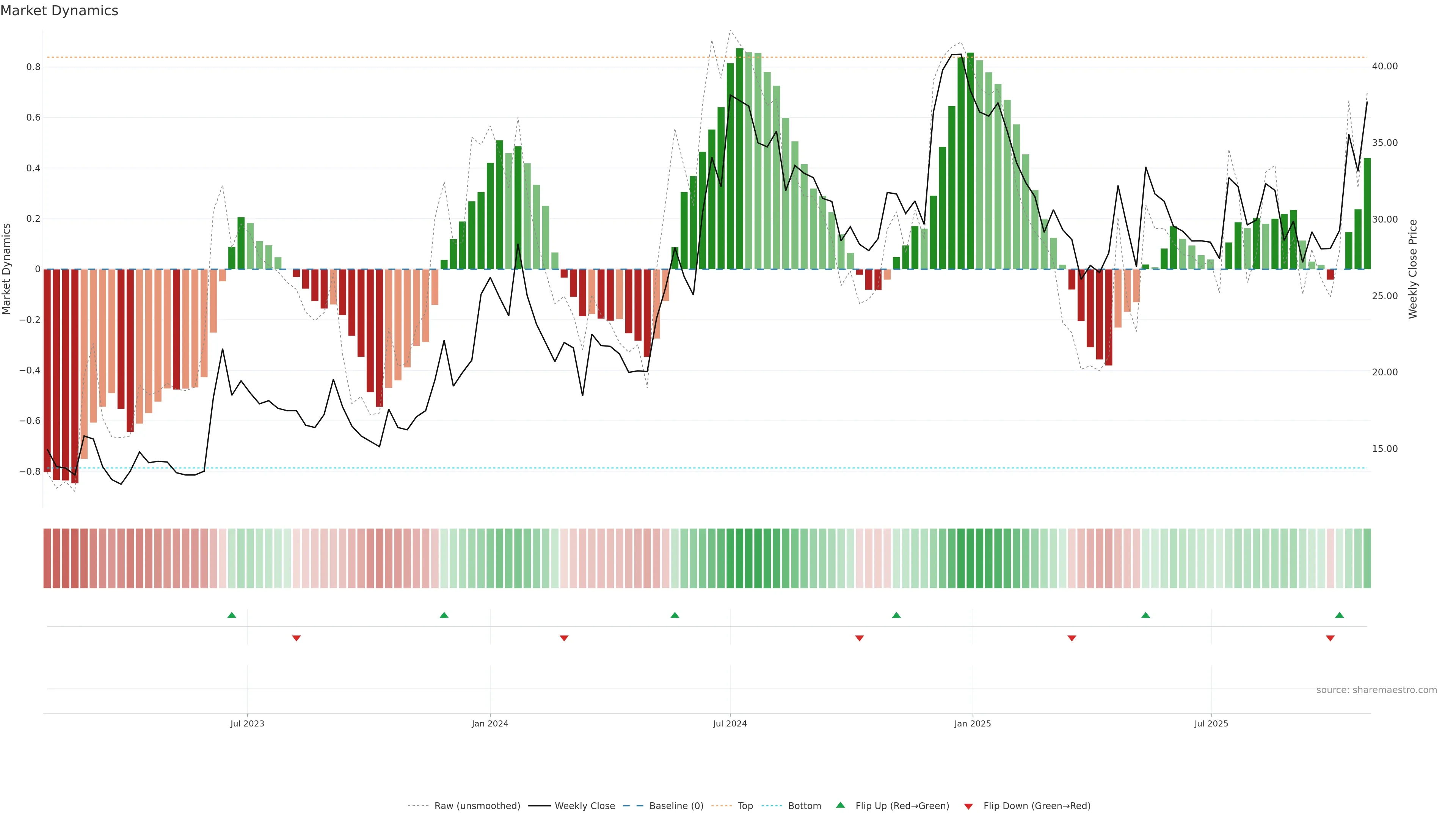Toggle Weekly Close line in legend

click(x=584, y=806)
